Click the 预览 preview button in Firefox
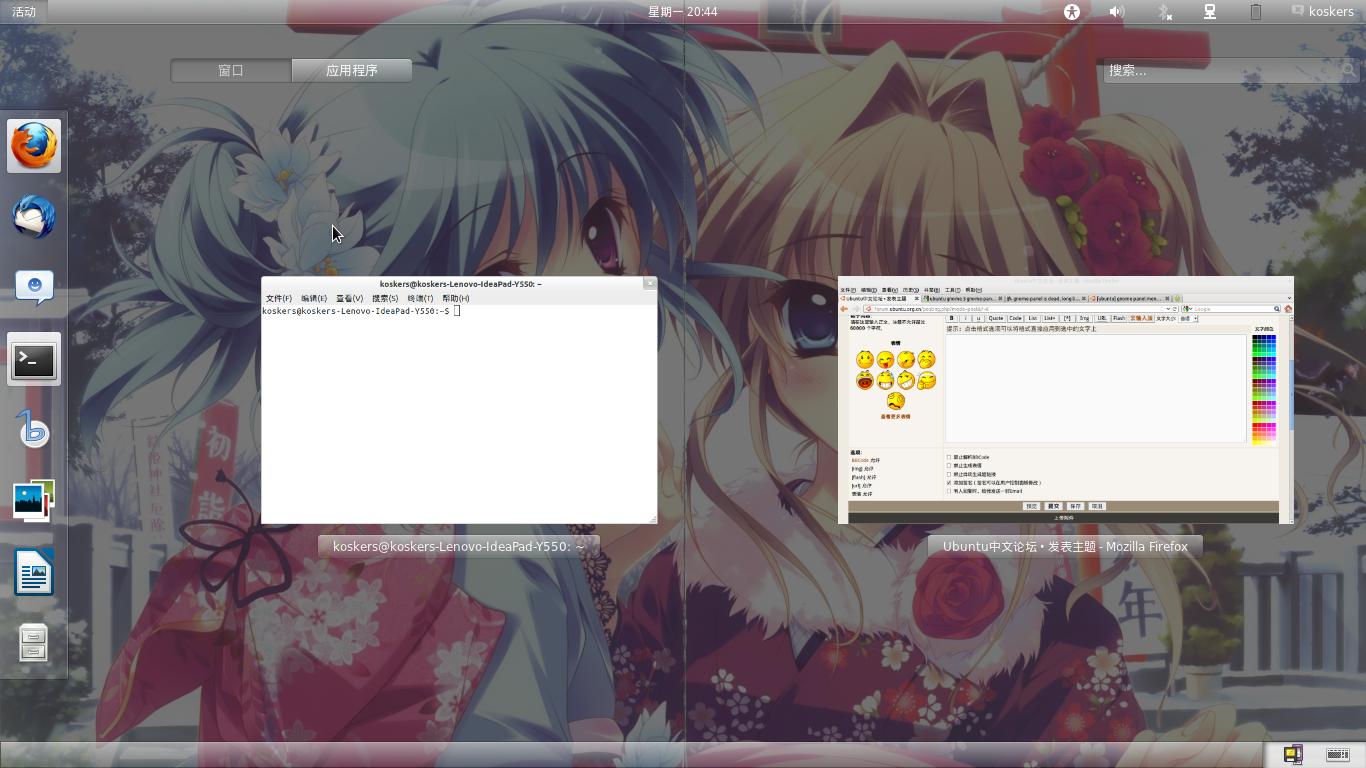This screenshot has height=768, width=1366. coord(1031,506)
